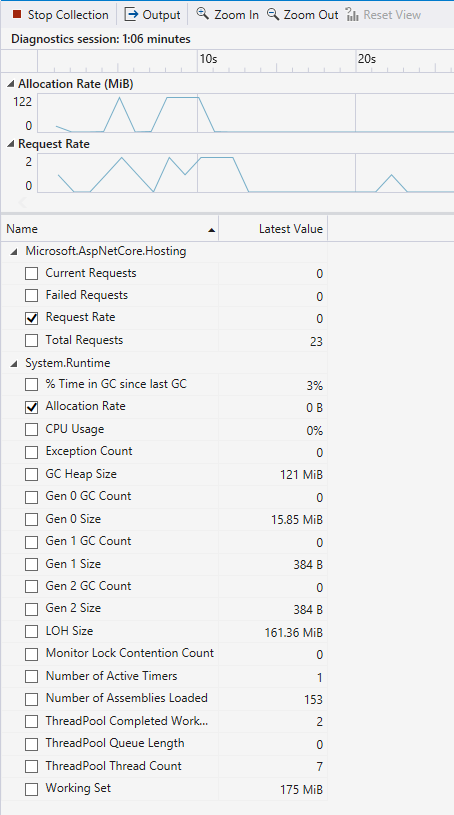The height and width of the screenshot is (815, 454).
Task: Open the Output window arrow icon
Action: click(x=132, y=15)
